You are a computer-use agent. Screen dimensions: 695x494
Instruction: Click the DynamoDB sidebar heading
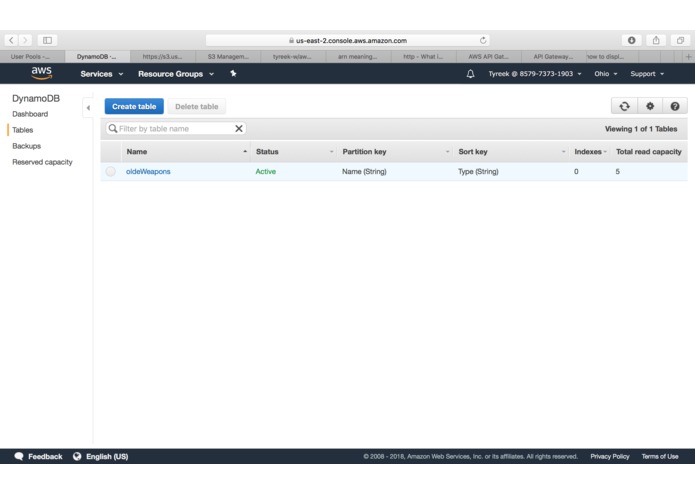pos(36,98)
